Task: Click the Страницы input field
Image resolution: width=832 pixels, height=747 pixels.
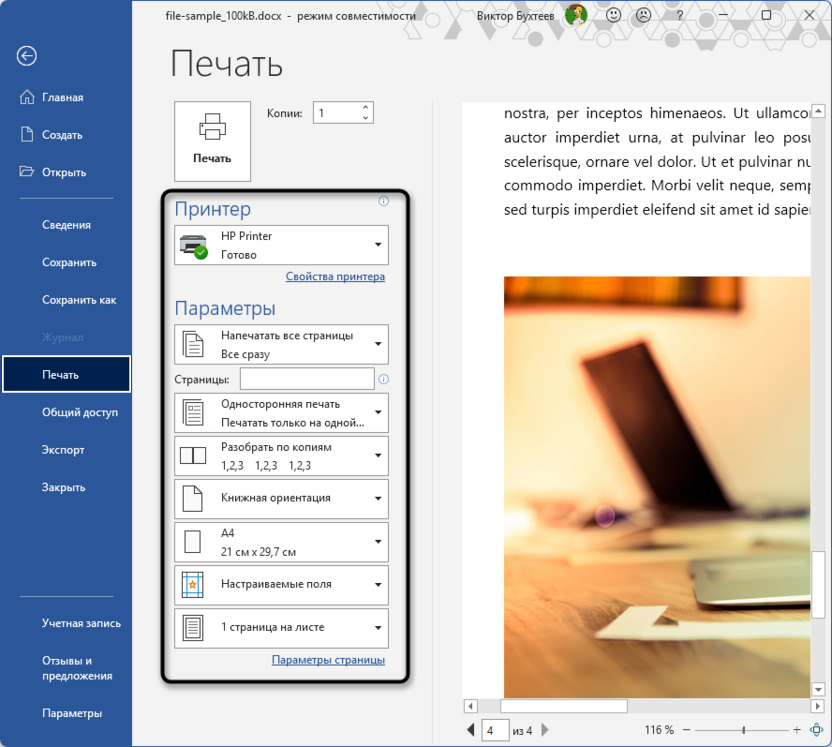Action: (307, 379)
